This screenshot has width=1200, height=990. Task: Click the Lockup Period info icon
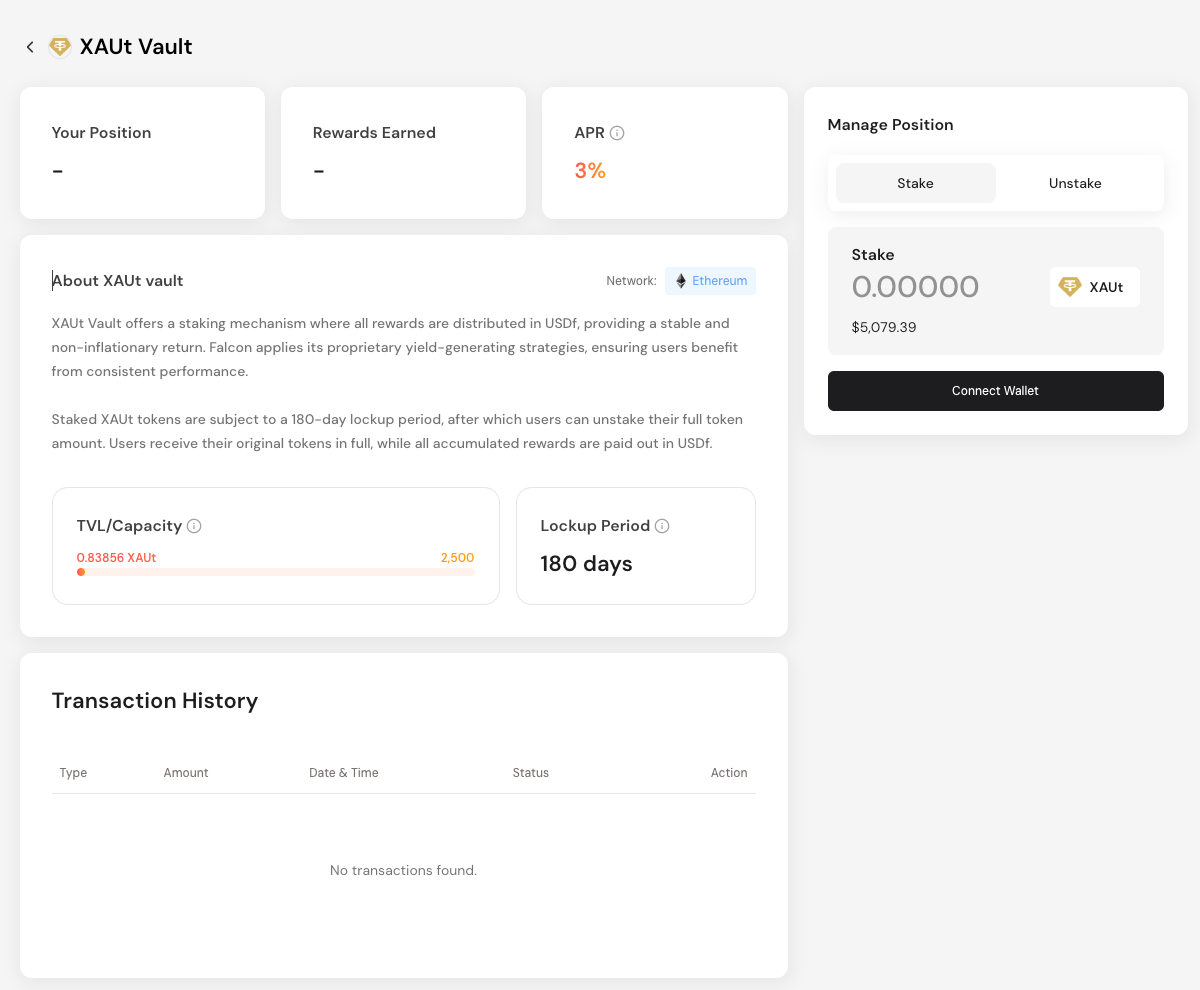click(662, 526)
